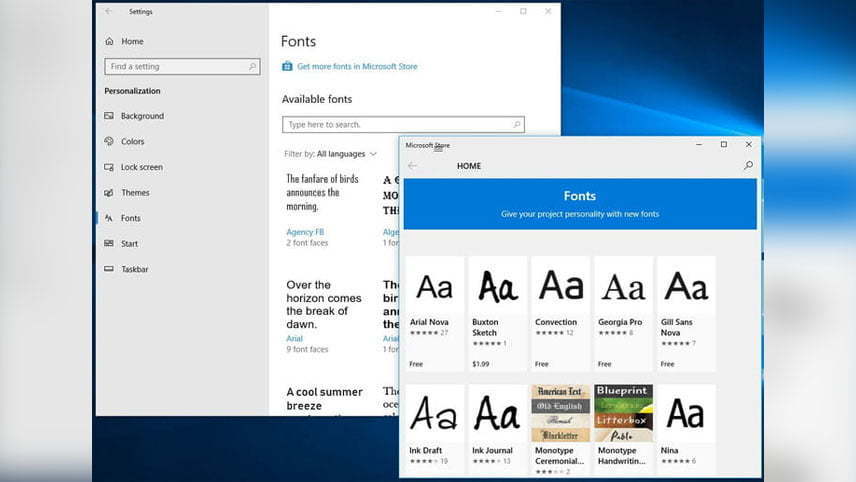Image resolution: width=856 pixels, height=482 pixels.
Task: Select Themes settings page
Action: [135, 192]
